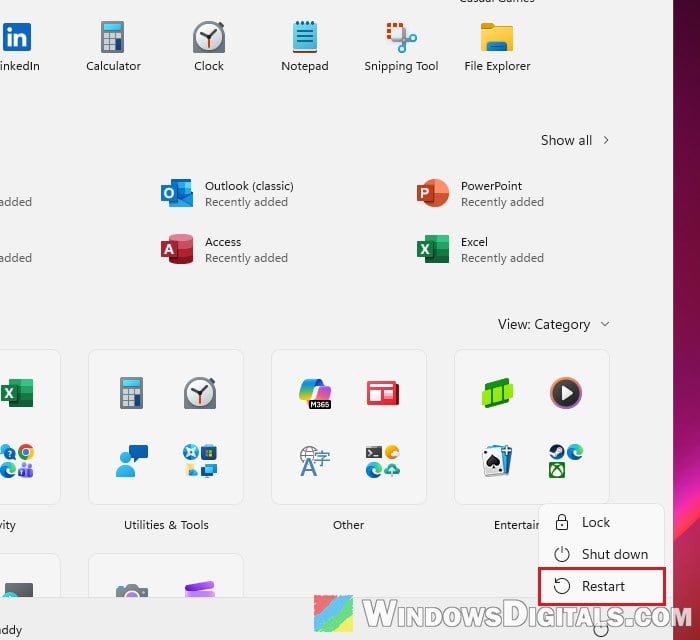Open recently added Outlook (classic)
The height and width of the screenshot is (640, 700).
[x=228, y=193]
